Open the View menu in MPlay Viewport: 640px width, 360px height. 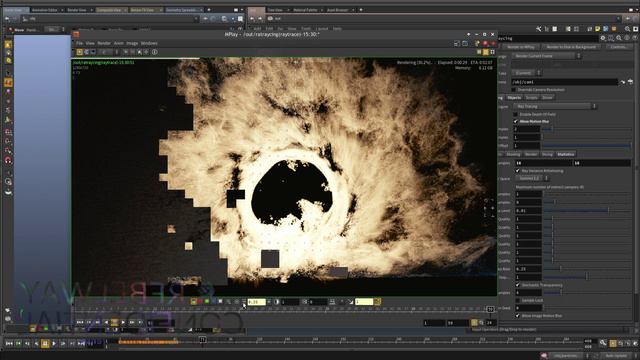point(90,43)
